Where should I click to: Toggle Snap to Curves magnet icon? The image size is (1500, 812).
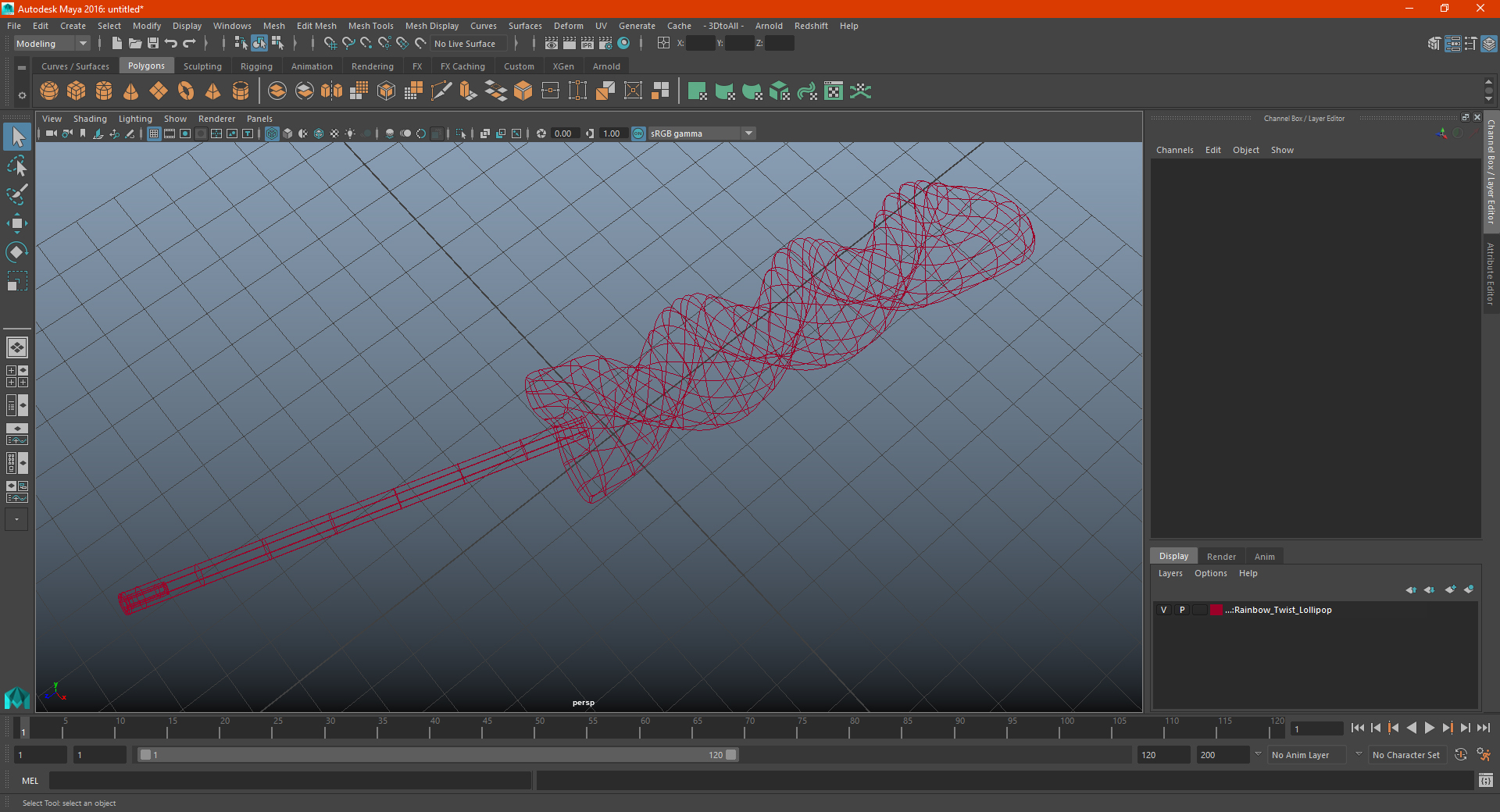coord(348,44)
